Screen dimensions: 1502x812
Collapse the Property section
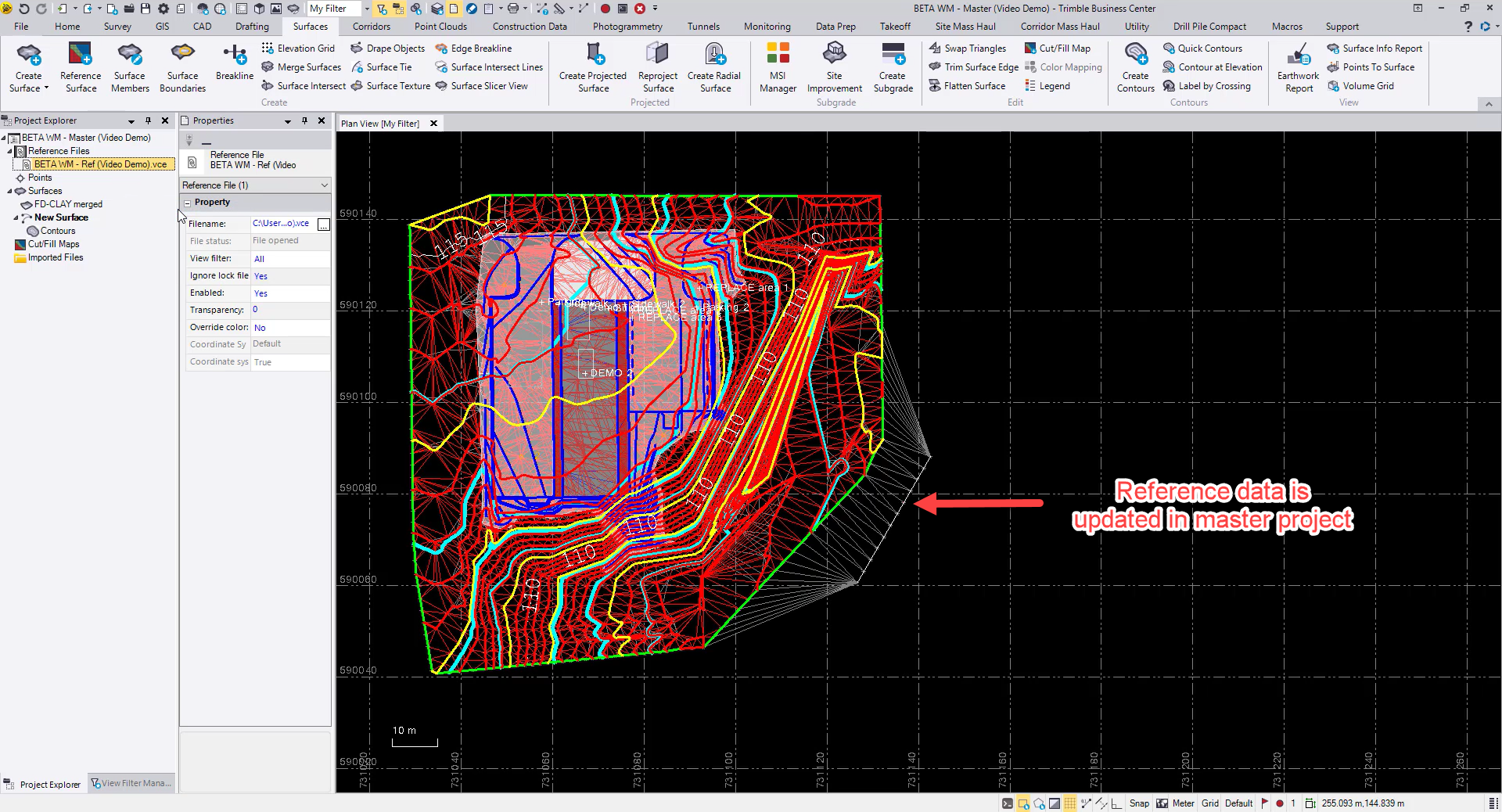(x=188, y=203)
